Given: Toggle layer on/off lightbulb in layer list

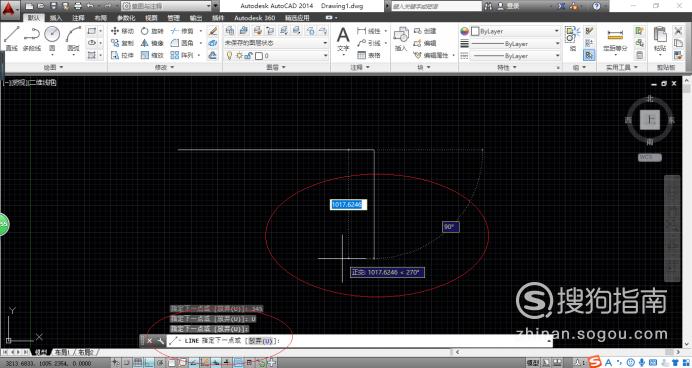Looking at the screenshot, I should (x=229, y=56).
